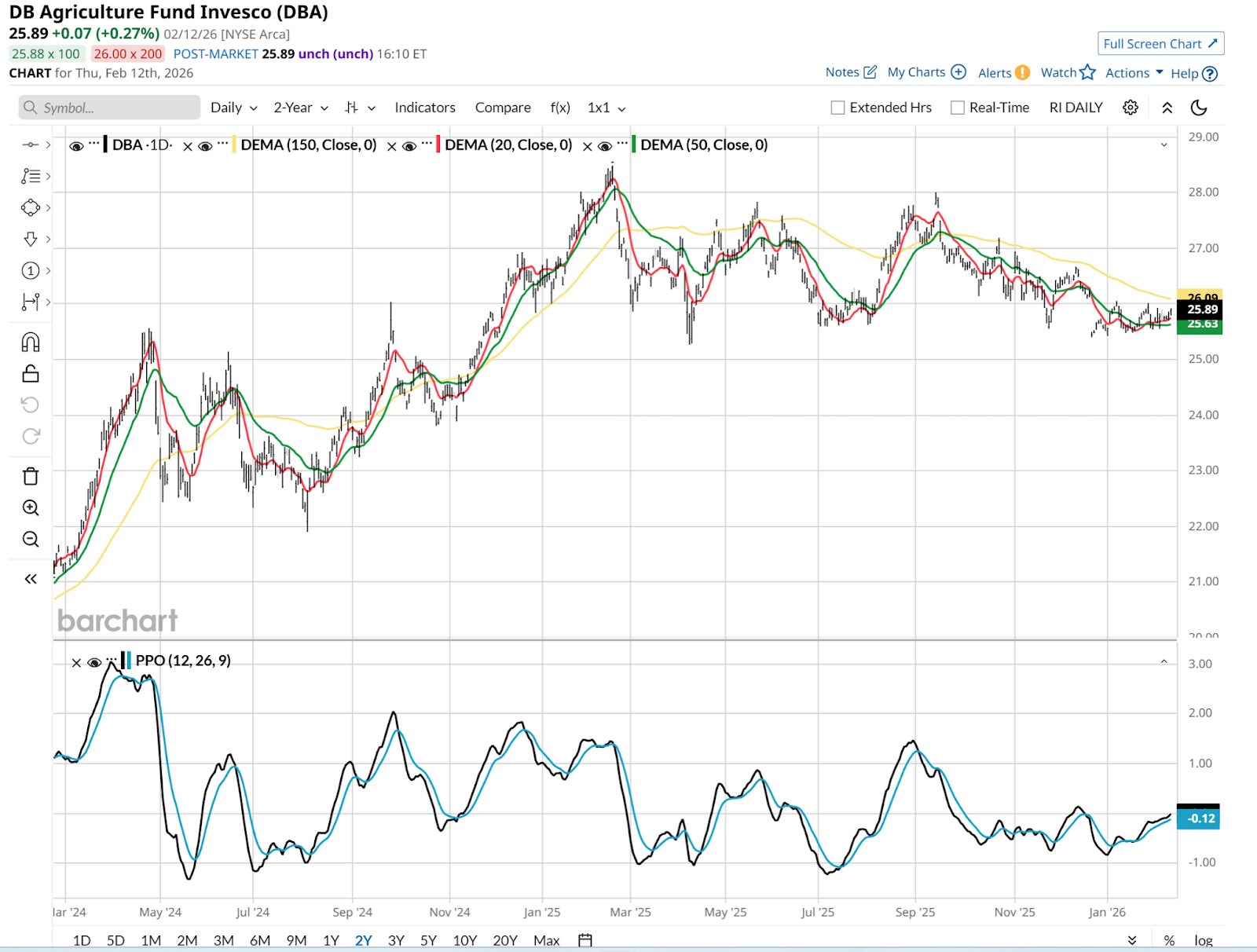Open the bar type style dropdown
This screenshot has height=952, width=1257.
pos(361,108)
